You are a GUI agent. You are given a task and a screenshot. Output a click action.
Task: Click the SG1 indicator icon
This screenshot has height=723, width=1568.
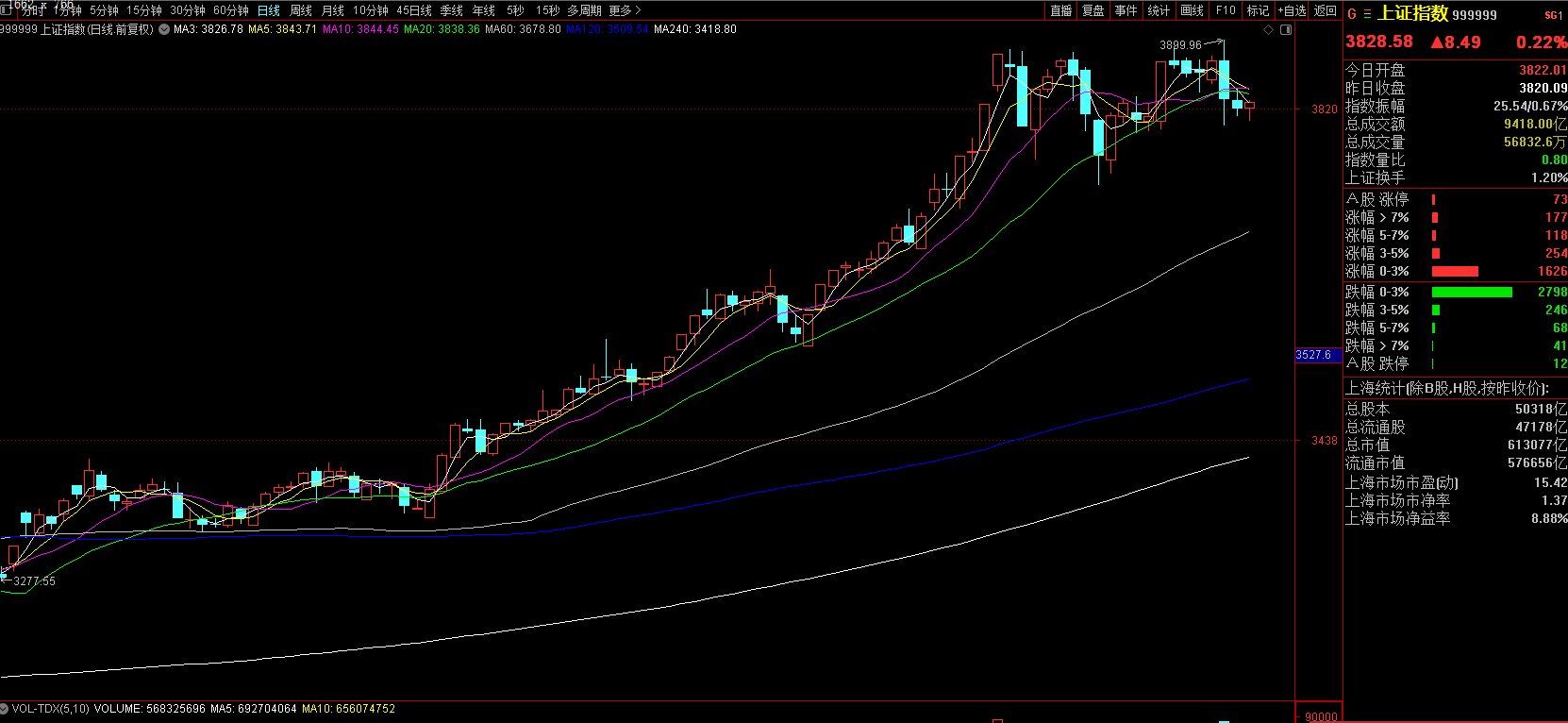click(x=1553, y=15)
